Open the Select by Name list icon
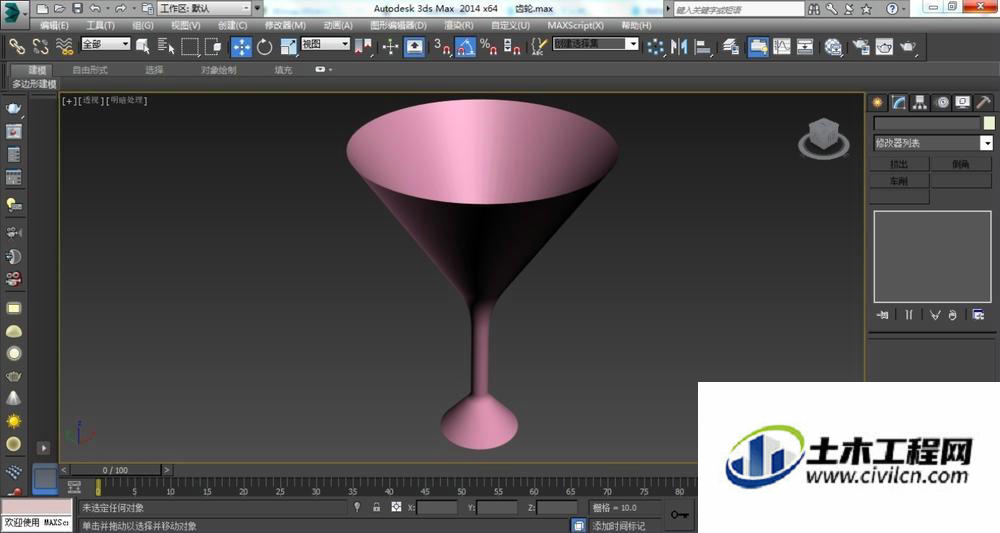Screen dimensions: 1000x533 166,47
